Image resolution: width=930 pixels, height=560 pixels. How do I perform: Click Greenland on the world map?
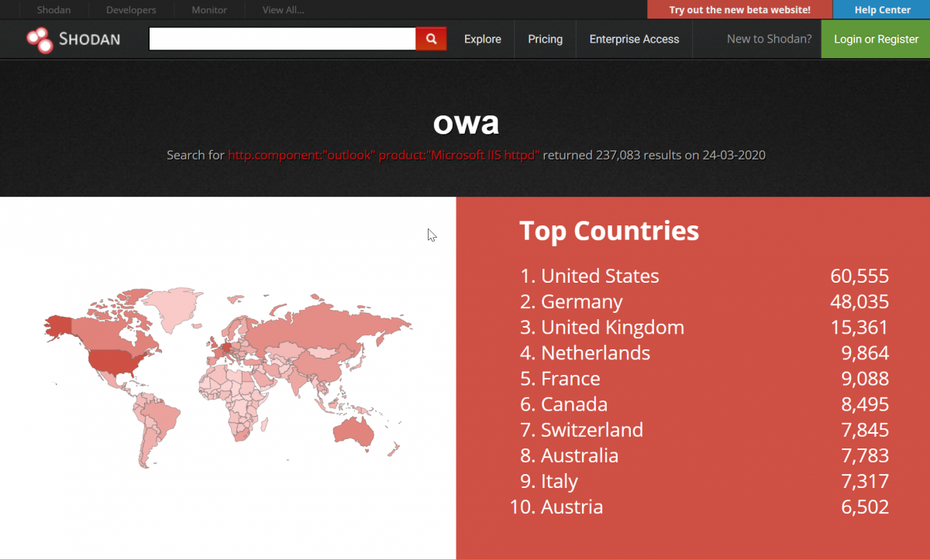click(x=173, y=308)
